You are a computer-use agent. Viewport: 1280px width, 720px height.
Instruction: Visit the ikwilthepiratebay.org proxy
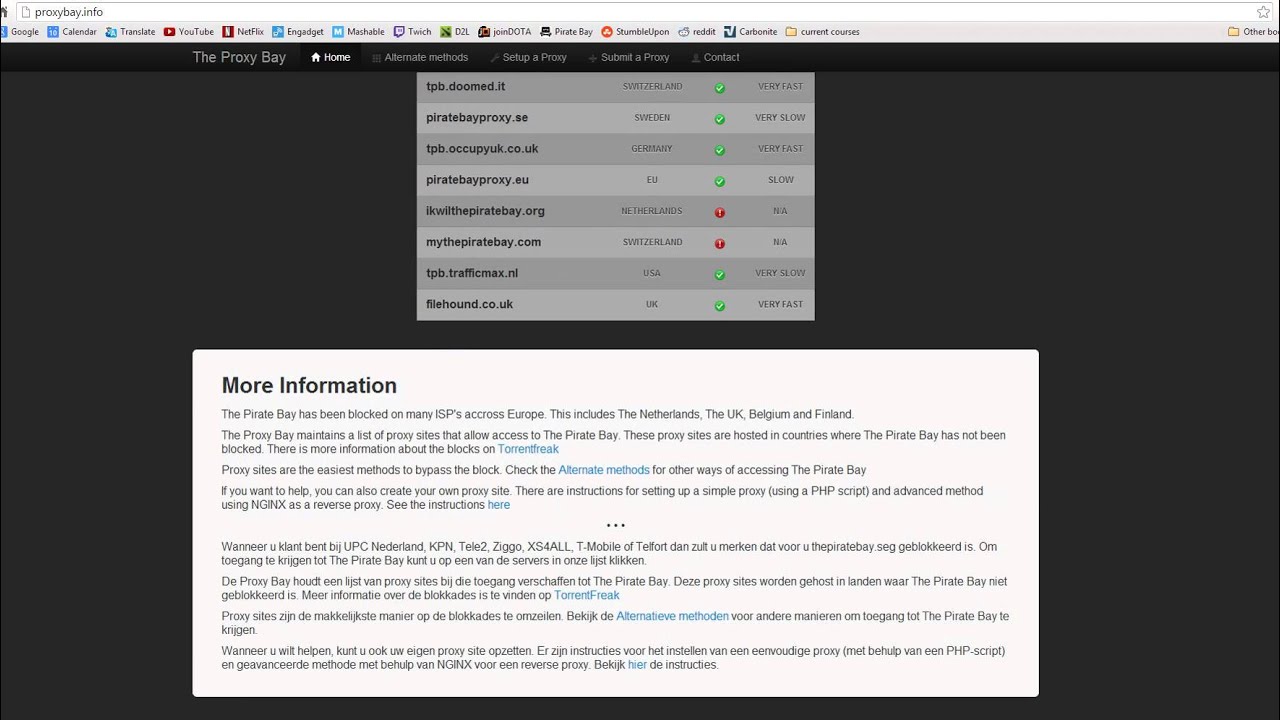(485, 210)
